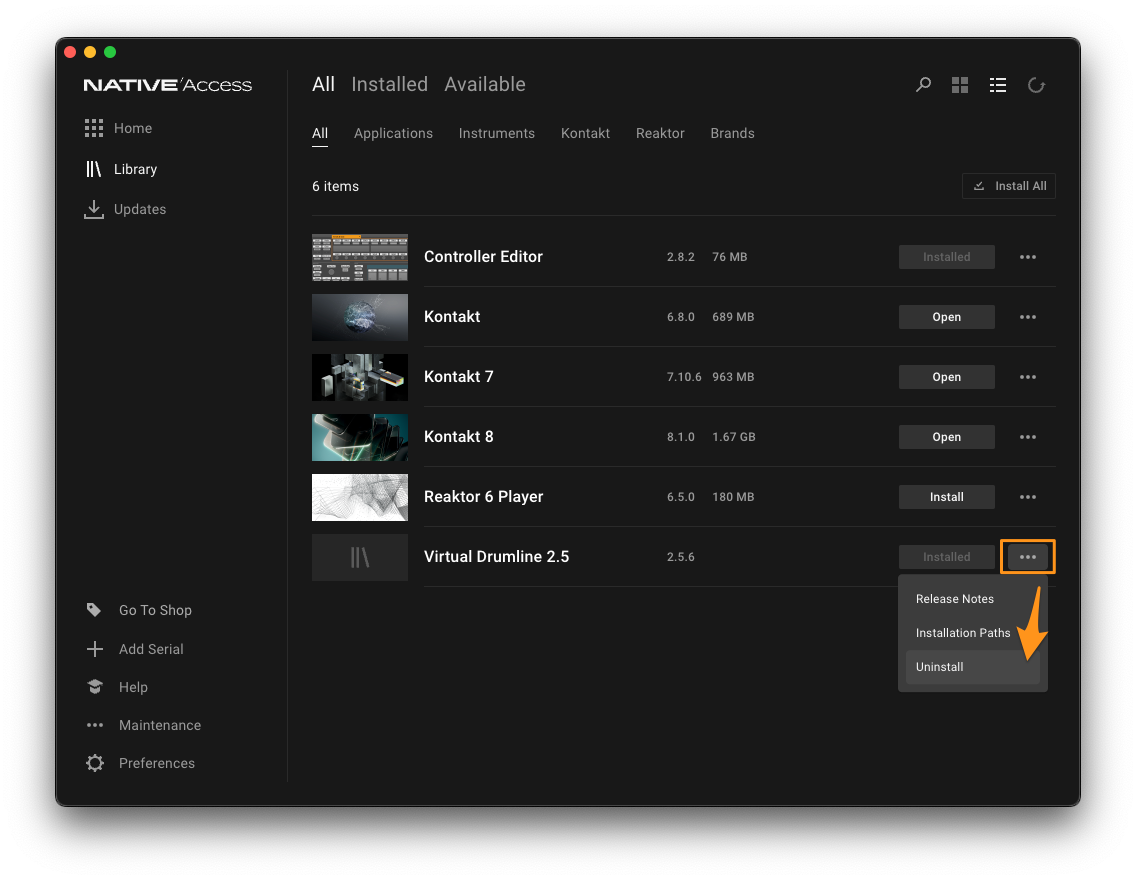Click Installed button for Controller Editor
The width and height of the screenshot is (1136, 880).
pos(946,257)
